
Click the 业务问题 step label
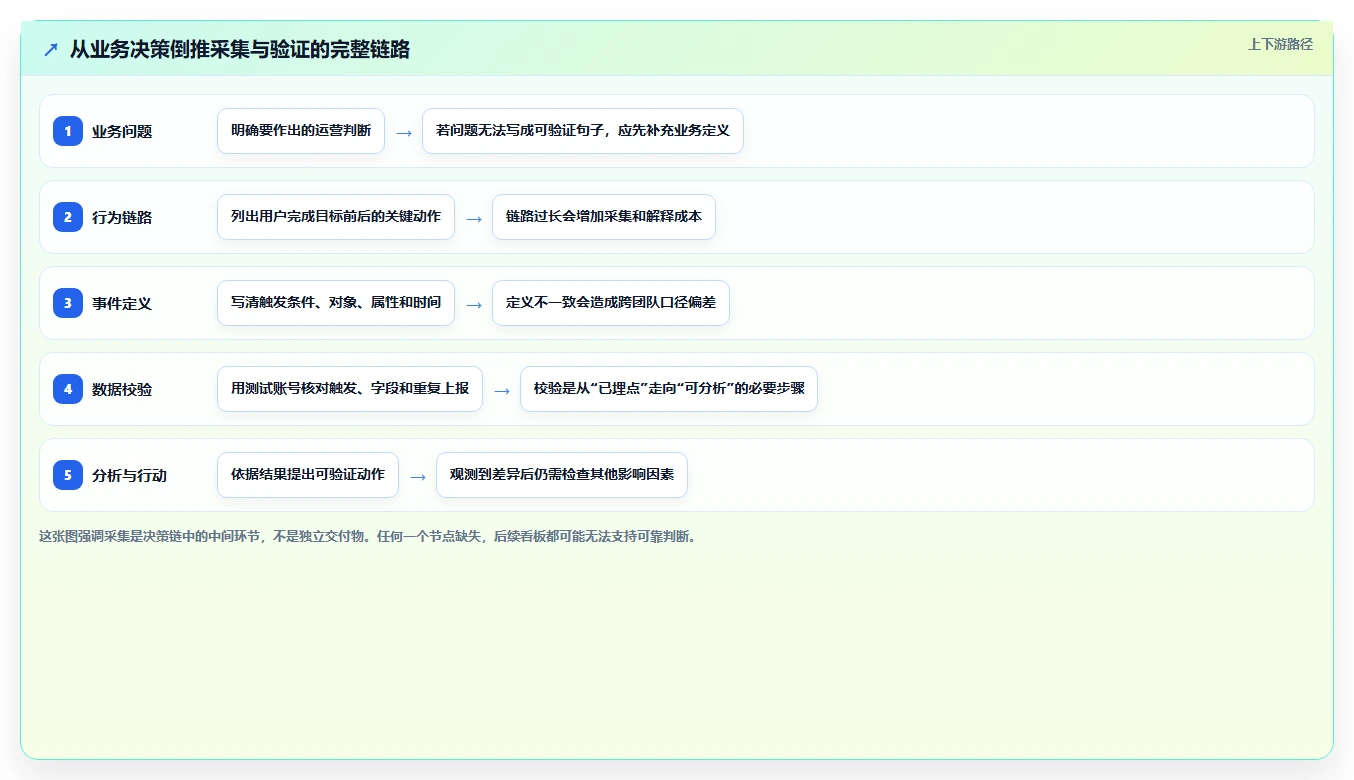click(122, 131)
